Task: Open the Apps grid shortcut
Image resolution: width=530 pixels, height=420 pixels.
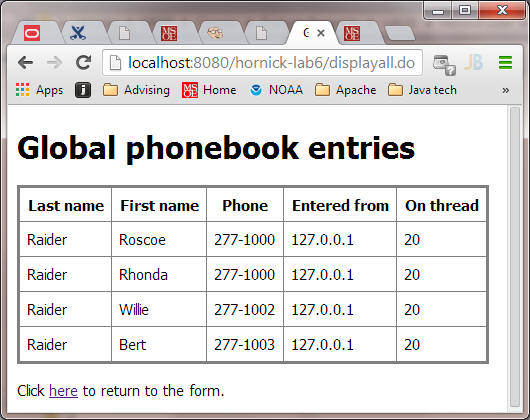Action: click(39, 90)
